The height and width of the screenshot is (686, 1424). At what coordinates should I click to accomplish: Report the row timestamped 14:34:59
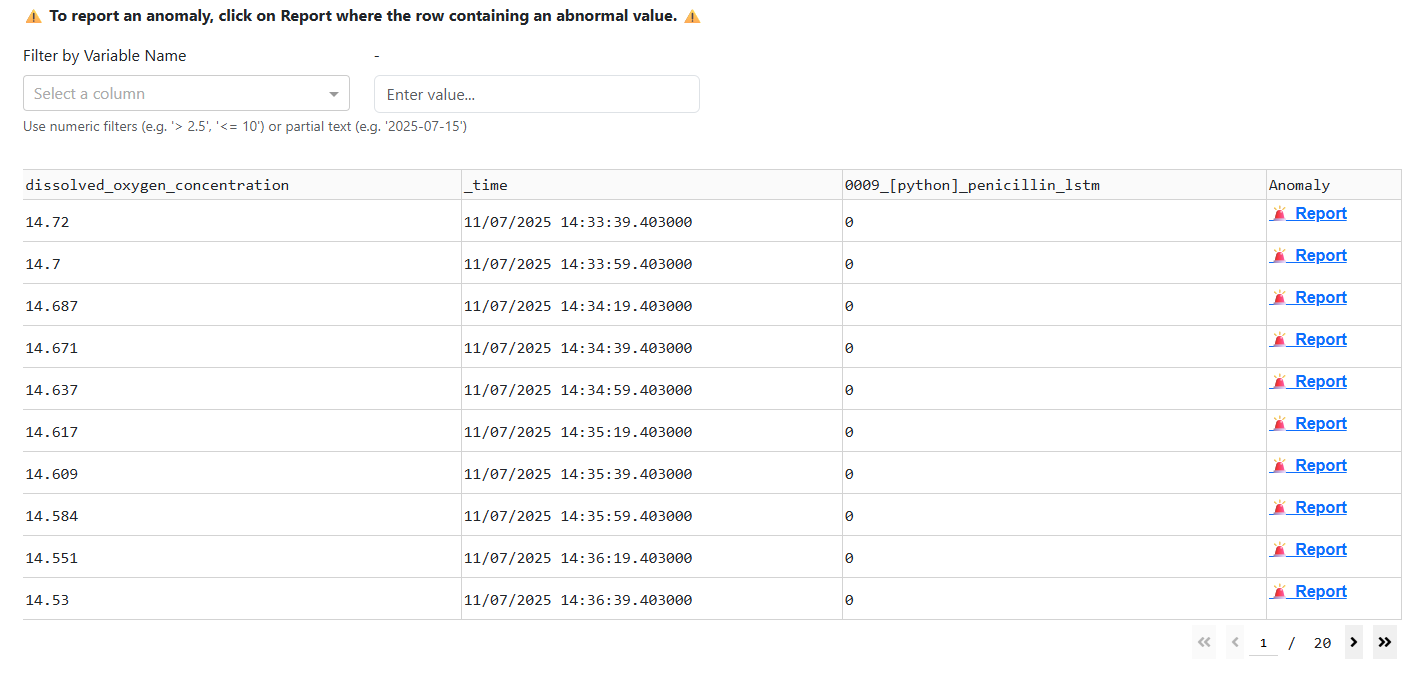click(x=1320, y=381)
